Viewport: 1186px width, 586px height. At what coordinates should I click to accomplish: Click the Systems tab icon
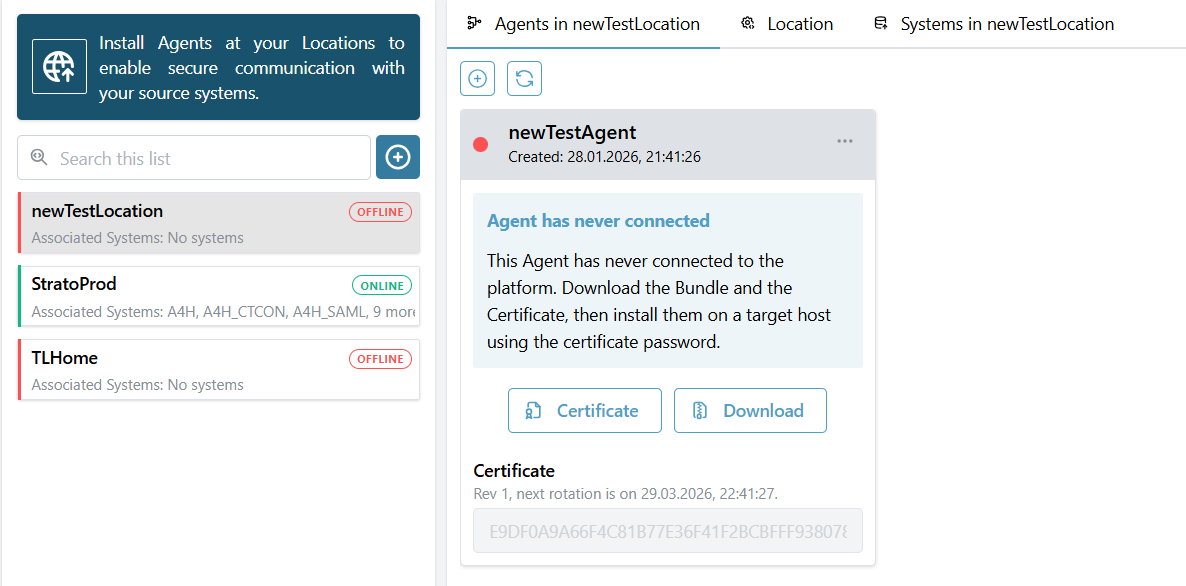(881, 23)
